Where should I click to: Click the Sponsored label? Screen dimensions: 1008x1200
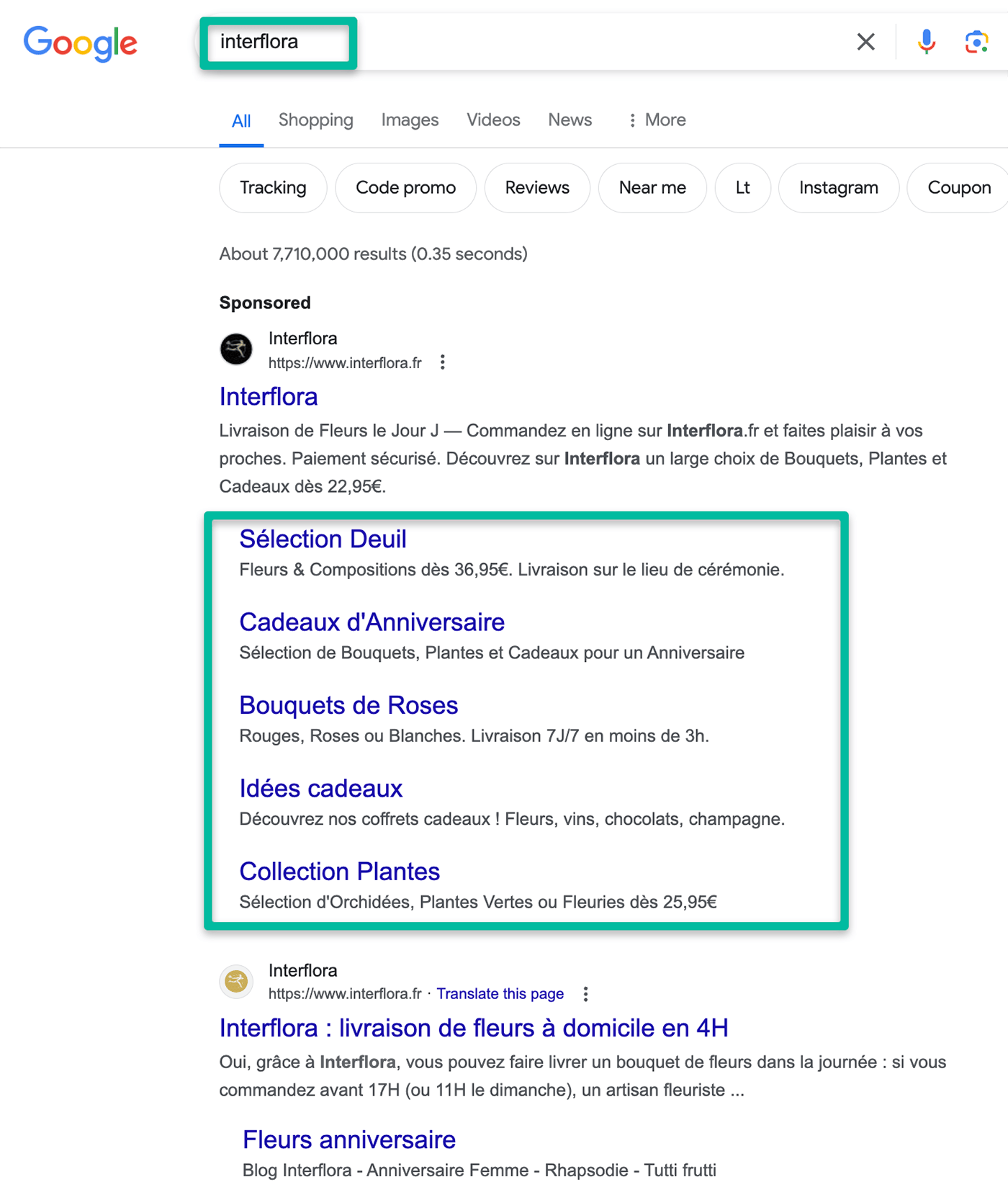[265, 303]
